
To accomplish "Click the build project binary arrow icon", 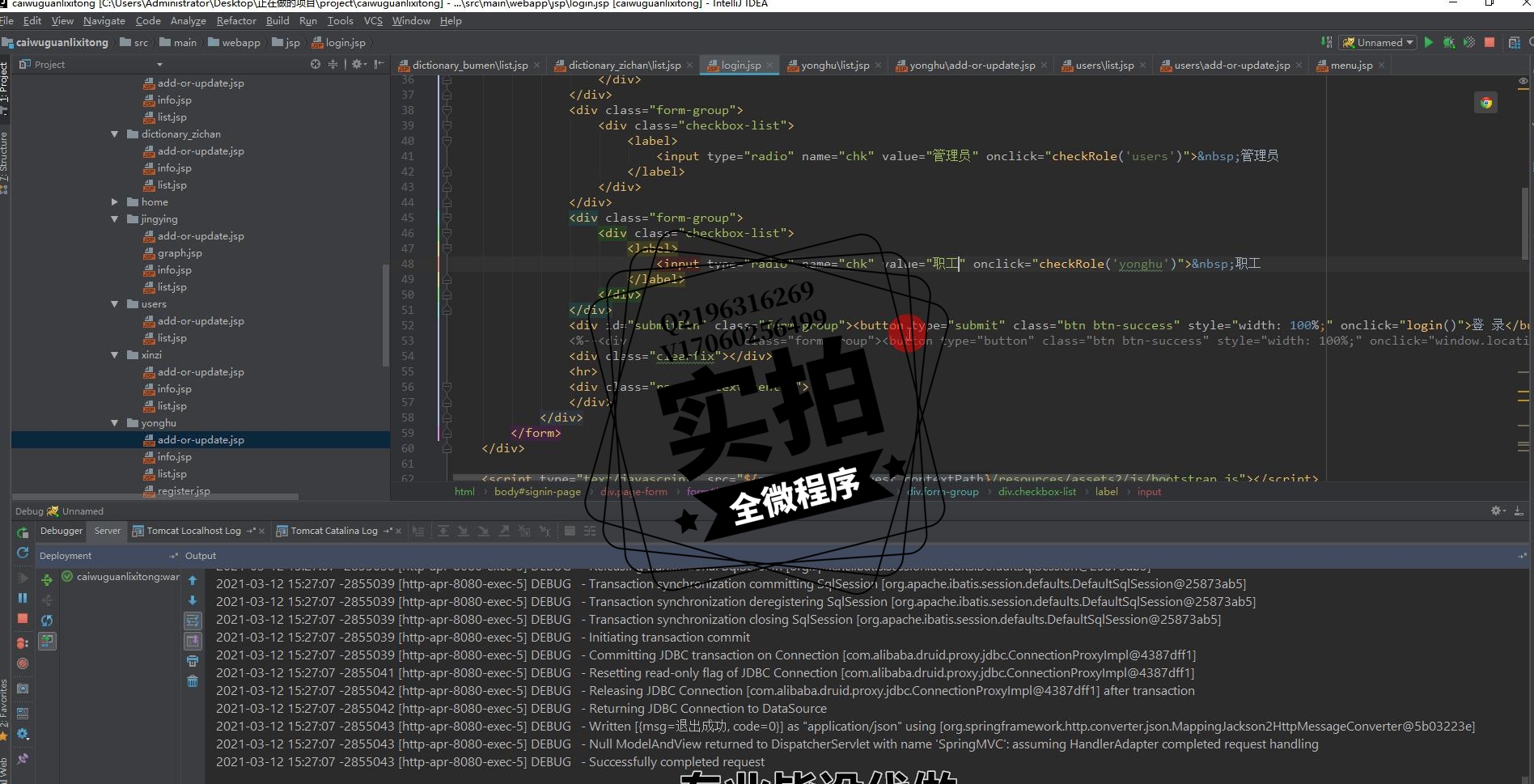I will click(x=1327, y=42).
